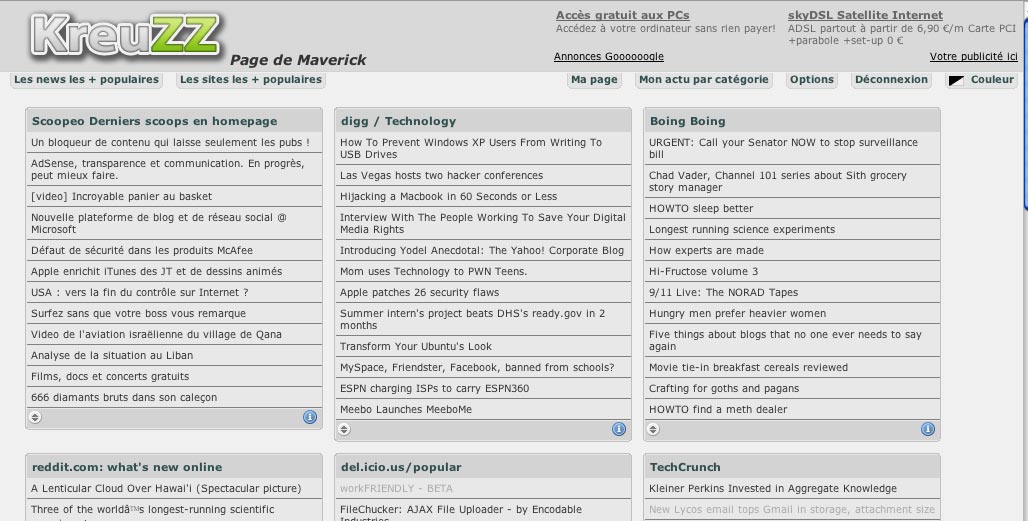Click the Votre publicité ici link

click(974, 56)
